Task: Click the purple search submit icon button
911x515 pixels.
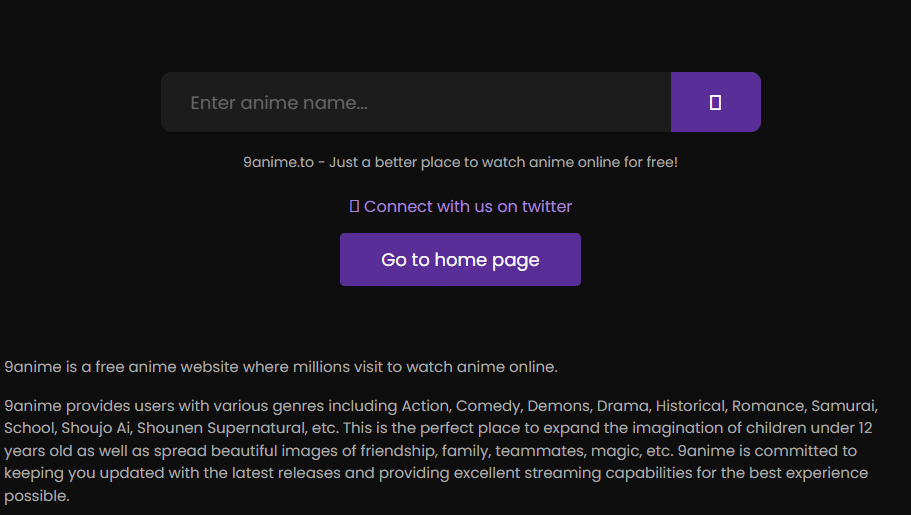Action: point(715,102)
